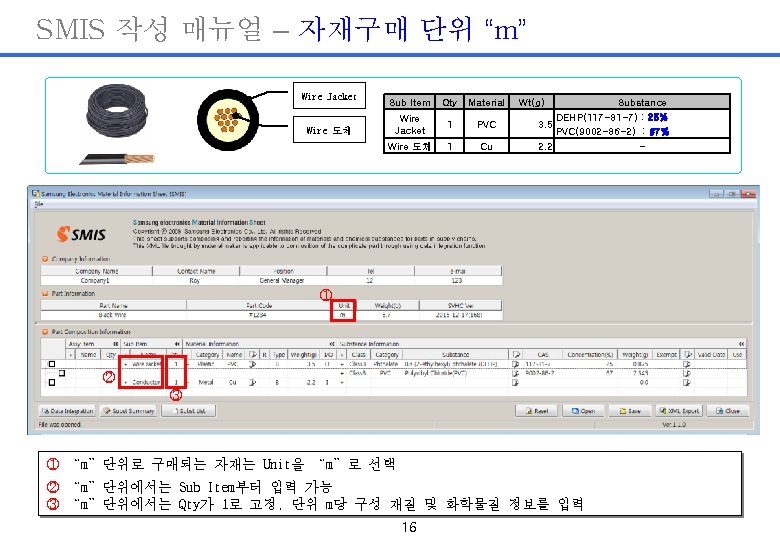780x540 pixels.
Task: Click the Part Name field Black Wire
Action: click(x=113, y=315)
